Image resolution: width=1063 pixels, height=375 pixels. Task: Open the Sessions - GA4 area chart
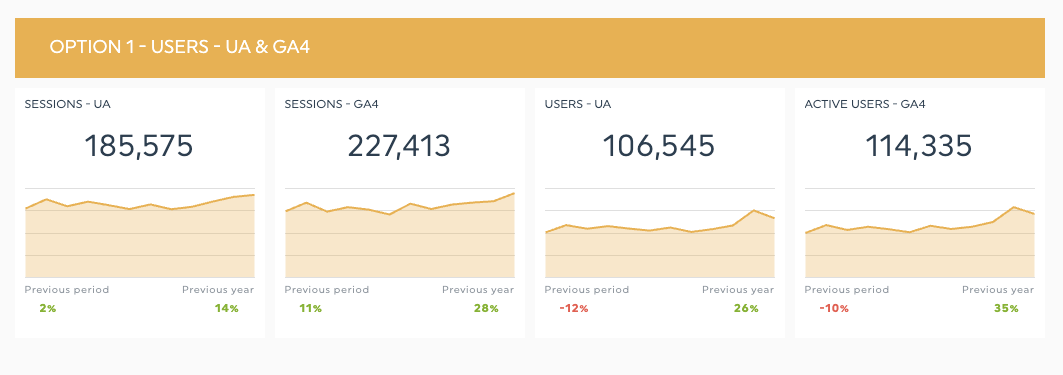[x=399, y=233]
